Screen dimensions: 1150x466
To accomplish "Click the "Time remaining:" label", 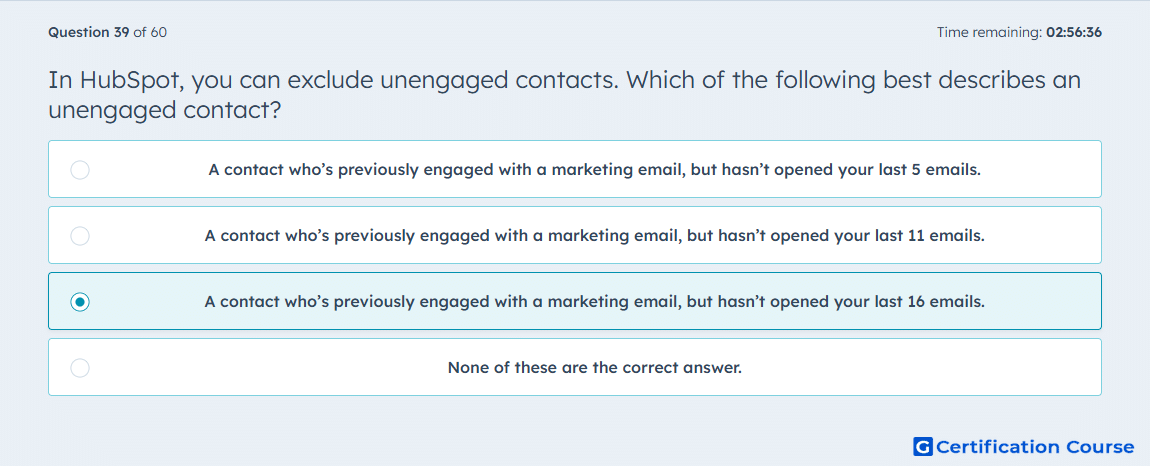I will coord(989,32).
